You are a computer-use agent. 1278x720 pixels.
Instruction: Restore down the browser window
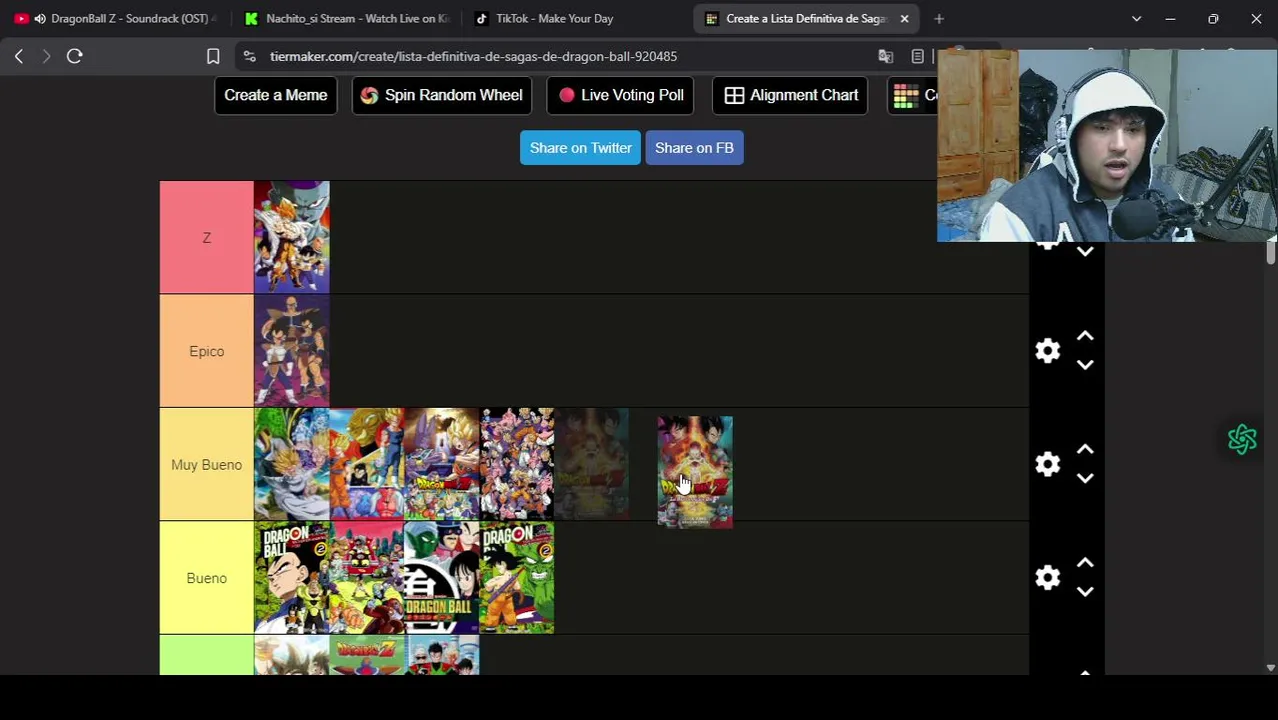[1213, 19]
